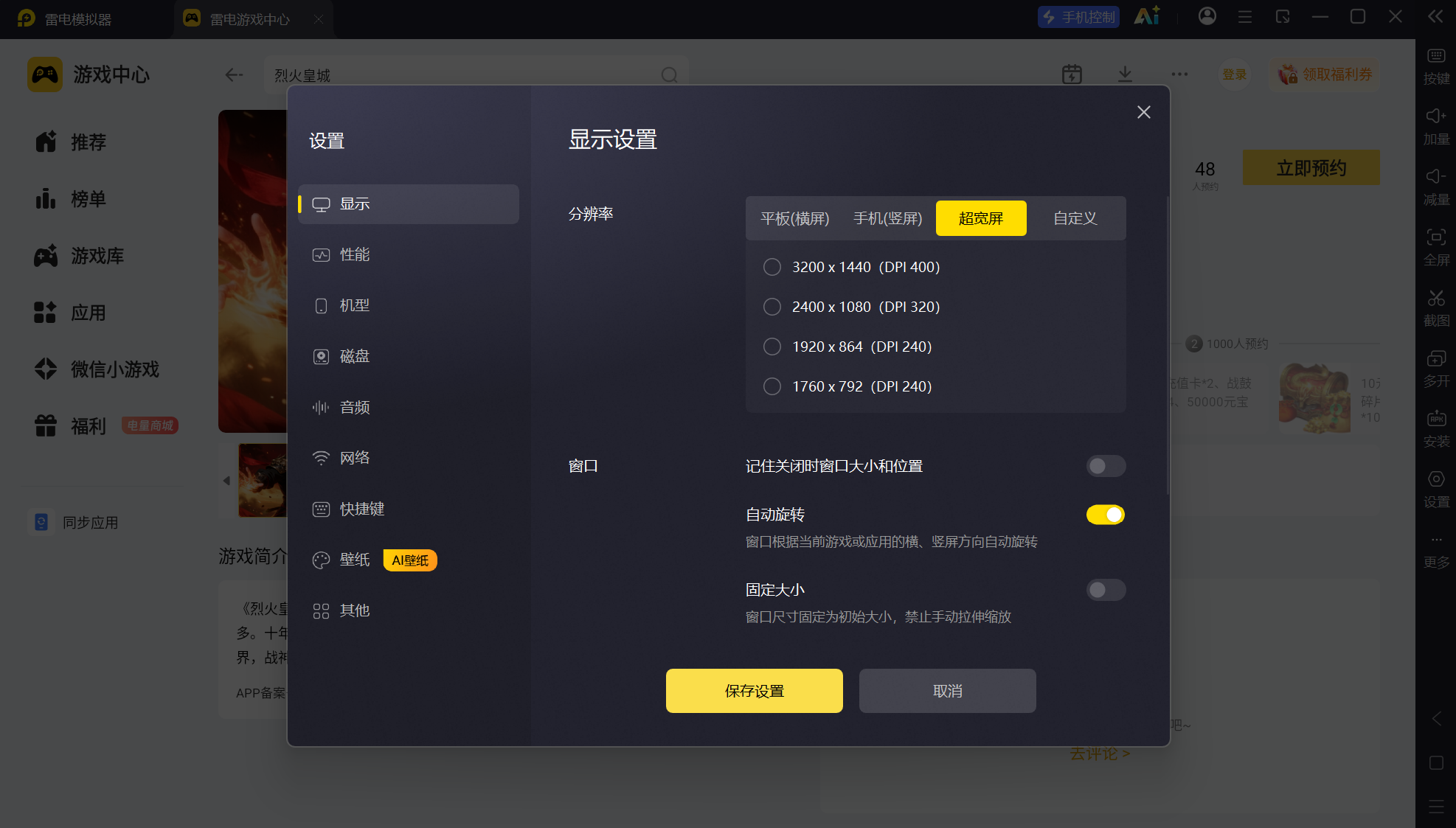Toggle 全屏 fullscreen mode
Viewport: 1456px width, 828px height.
1436,248
